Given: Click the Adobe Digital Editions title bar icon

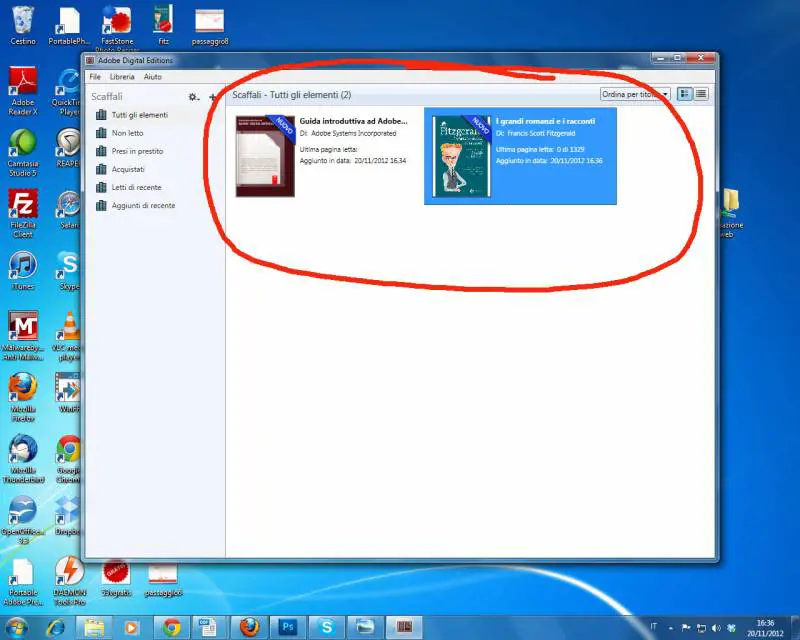Looking at the screenshot, I should click(90, 60).
